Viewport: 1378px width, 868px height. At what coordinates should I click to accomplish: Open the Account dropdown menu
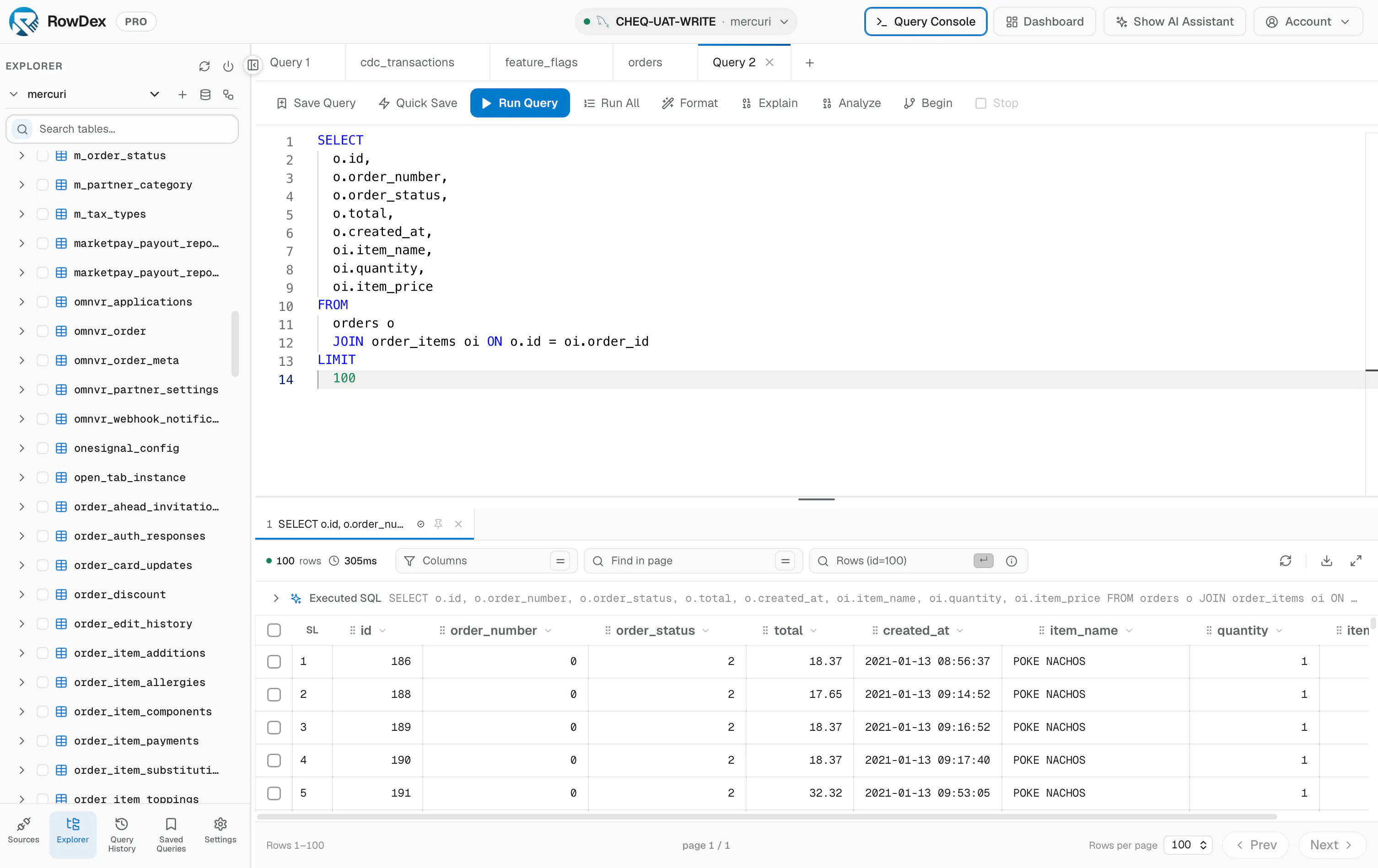(1308, 22)
